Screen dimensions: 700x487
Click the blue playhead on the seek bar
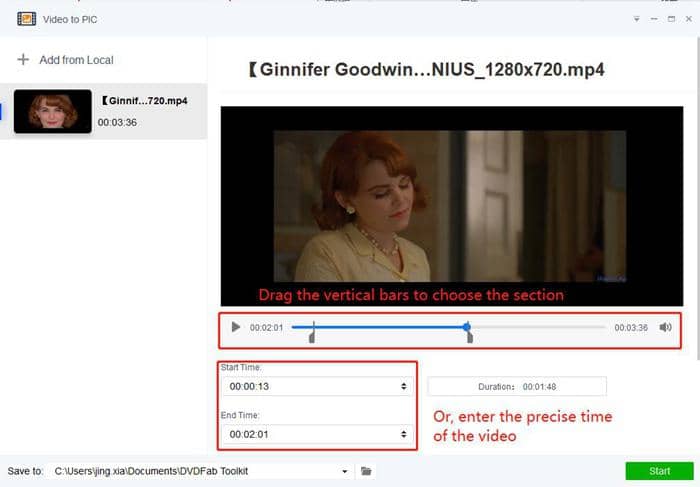pos(467,327)
